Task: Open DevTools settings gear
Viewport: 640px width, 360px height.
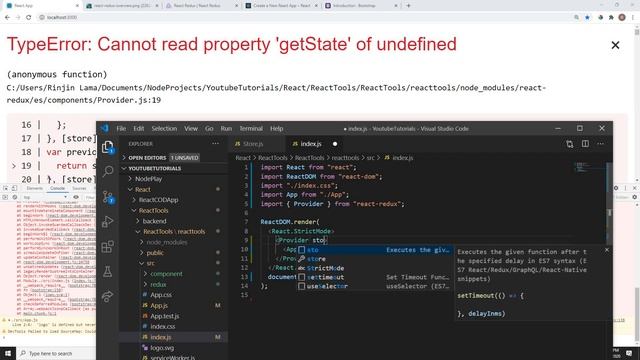Action: (x=616, y=188)
